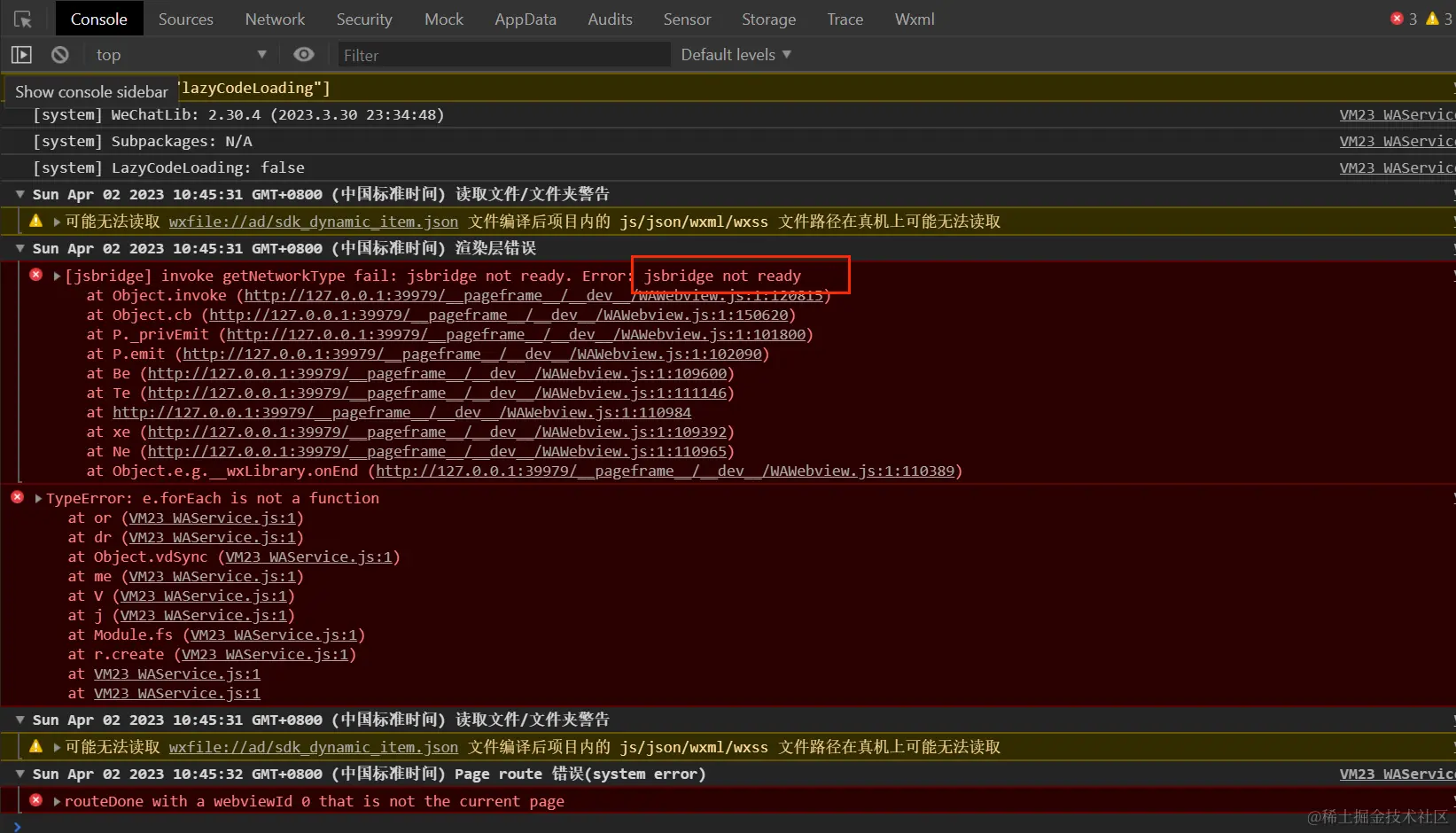Select the WeChatLib 2.30.4 log line
The width and height of the screenshot is (1456, 833).
click(238, 114)
